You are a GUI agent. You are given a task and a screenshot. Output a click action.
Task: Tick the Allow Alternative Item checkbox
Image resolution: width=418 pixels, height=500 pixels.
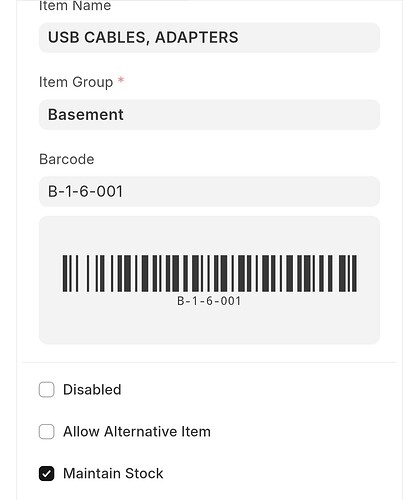point(46,432)
